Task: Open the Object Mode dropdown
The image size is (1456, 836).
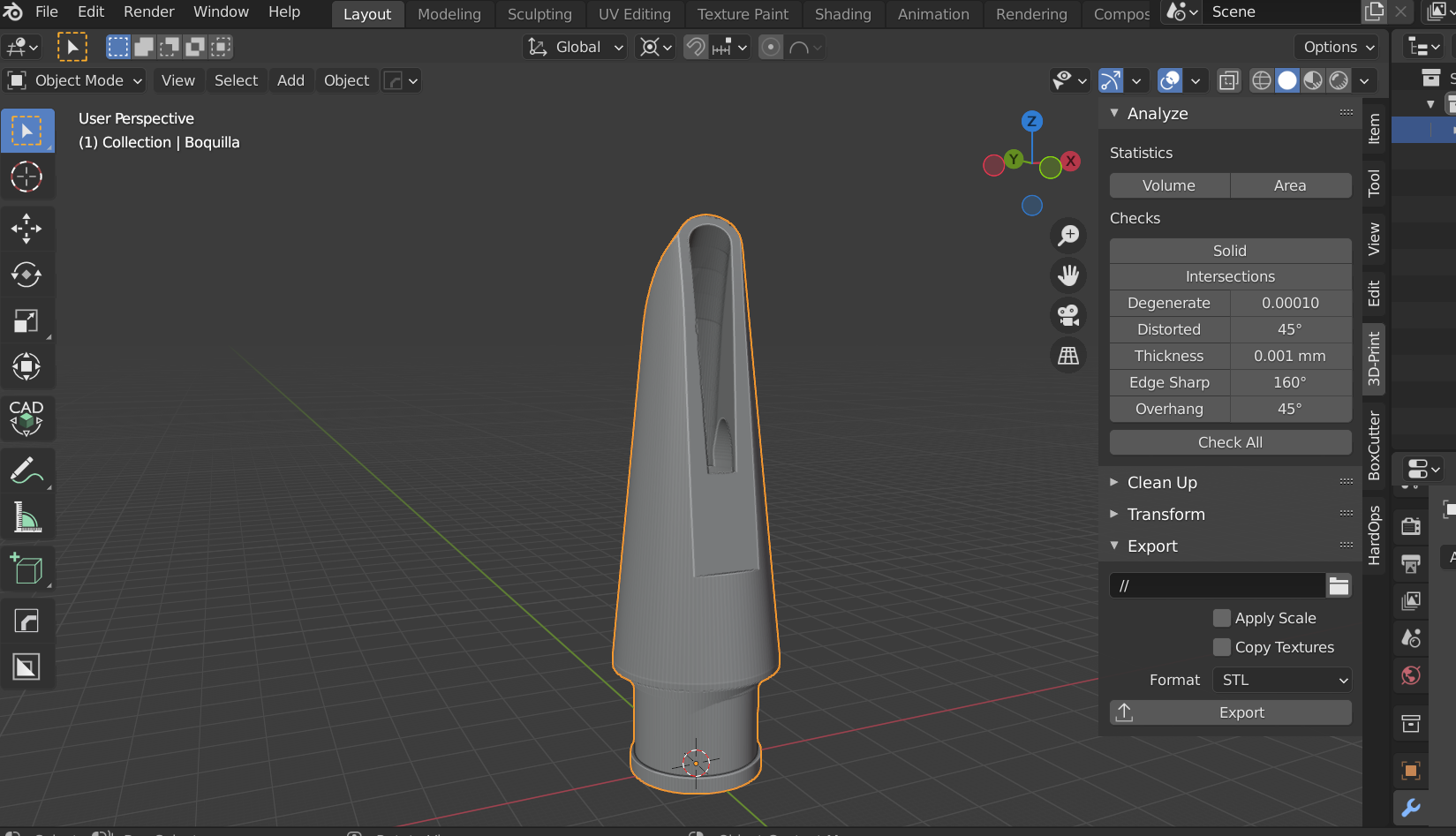Action: [76, 80]
